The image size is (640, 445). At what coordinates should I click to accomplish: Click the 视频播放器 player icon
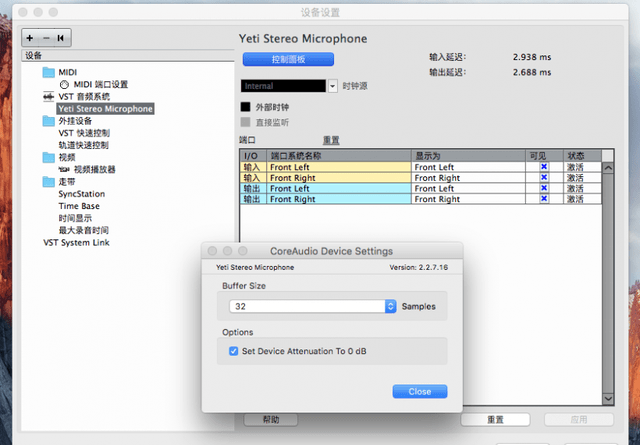tap(64, 169)
